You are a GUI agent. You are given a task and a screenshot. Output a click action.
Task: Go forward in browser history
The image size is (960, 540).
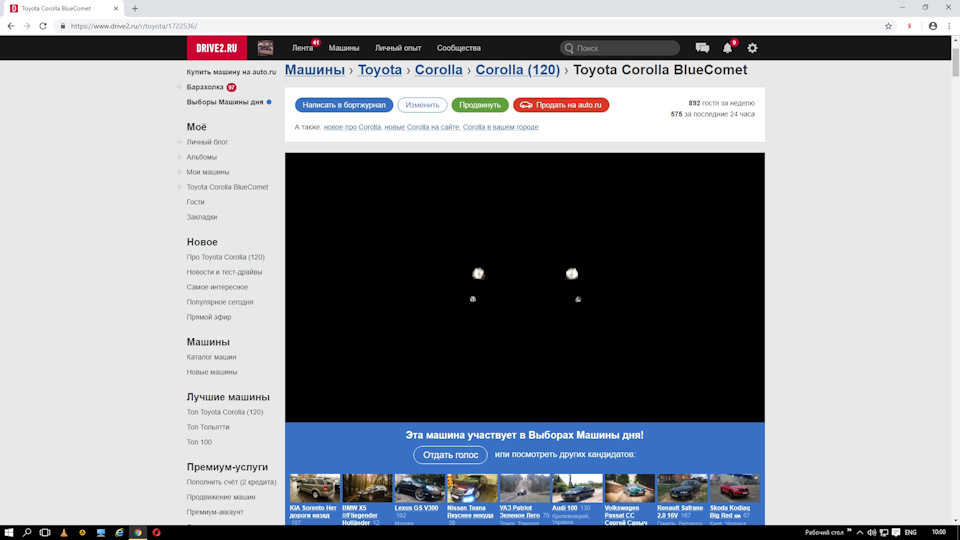tap(26, 26)
